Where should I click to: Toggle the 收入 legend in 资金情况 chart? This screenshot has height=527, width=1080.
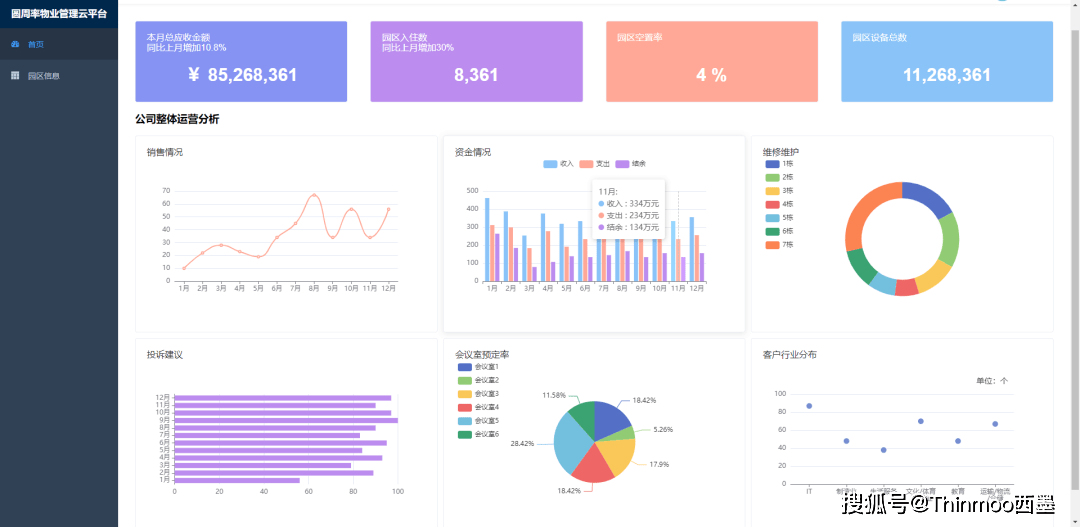pyautogui.click(x=559, y=164)
